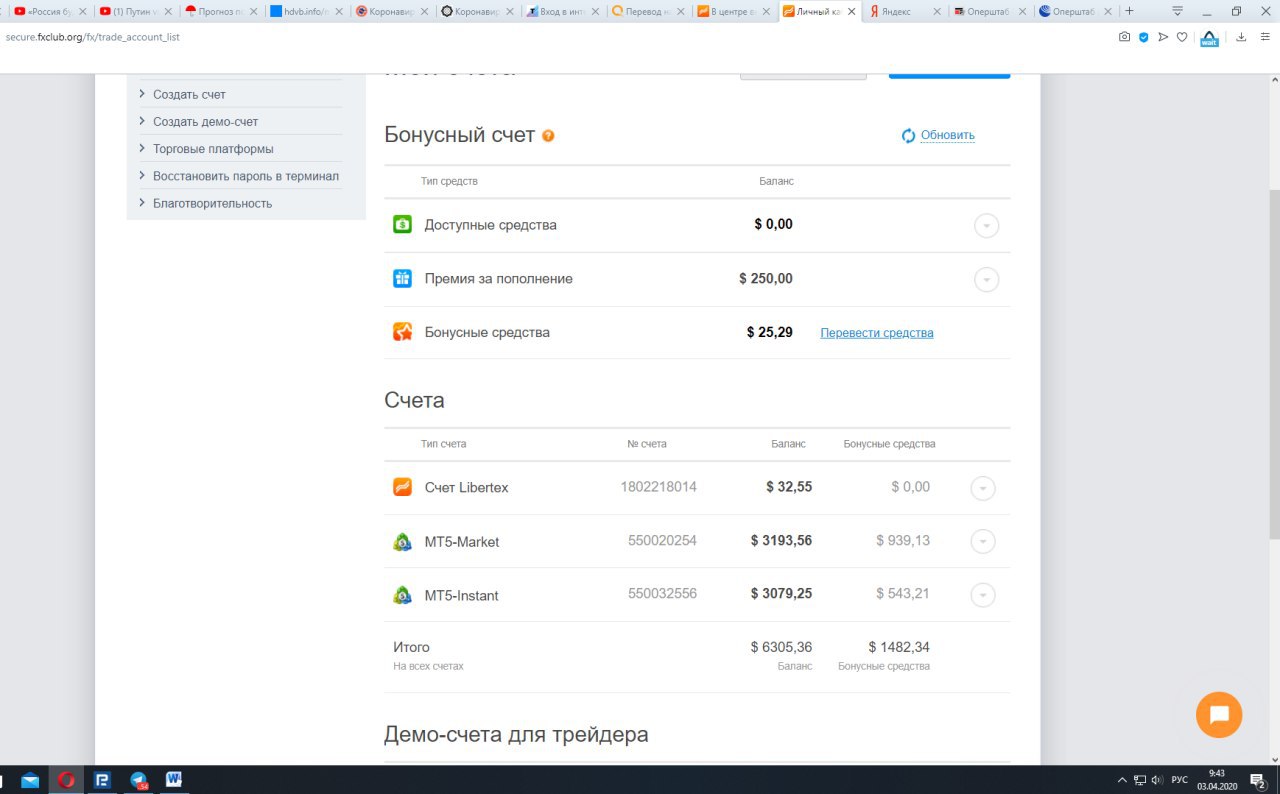
Task: Open the Mail app in the taskbar
Action: coord(30,780)
